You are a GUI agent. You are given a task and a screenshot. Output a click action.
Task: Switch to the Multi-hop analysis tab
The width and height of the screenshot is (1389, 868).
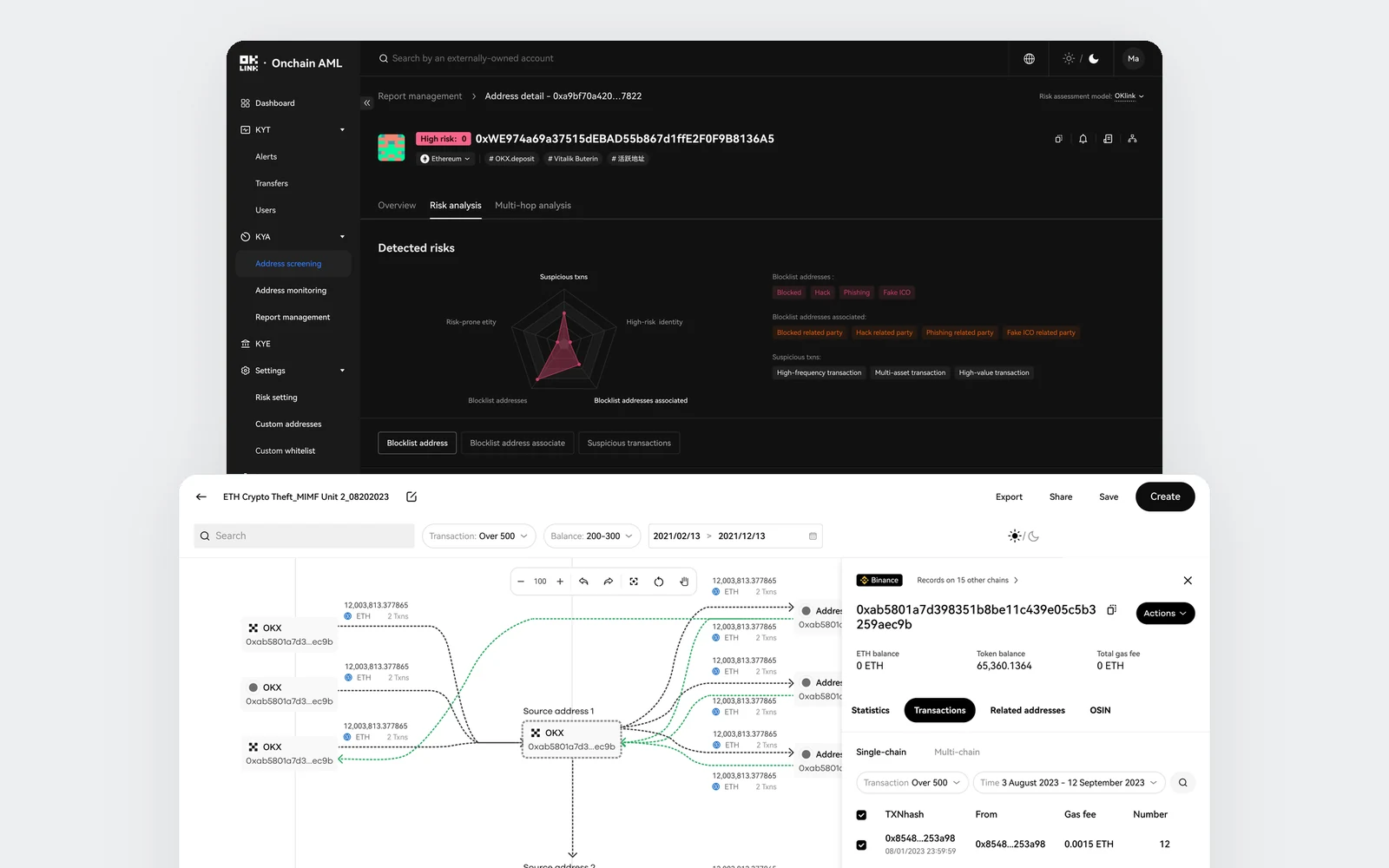(x=533, y=206)
